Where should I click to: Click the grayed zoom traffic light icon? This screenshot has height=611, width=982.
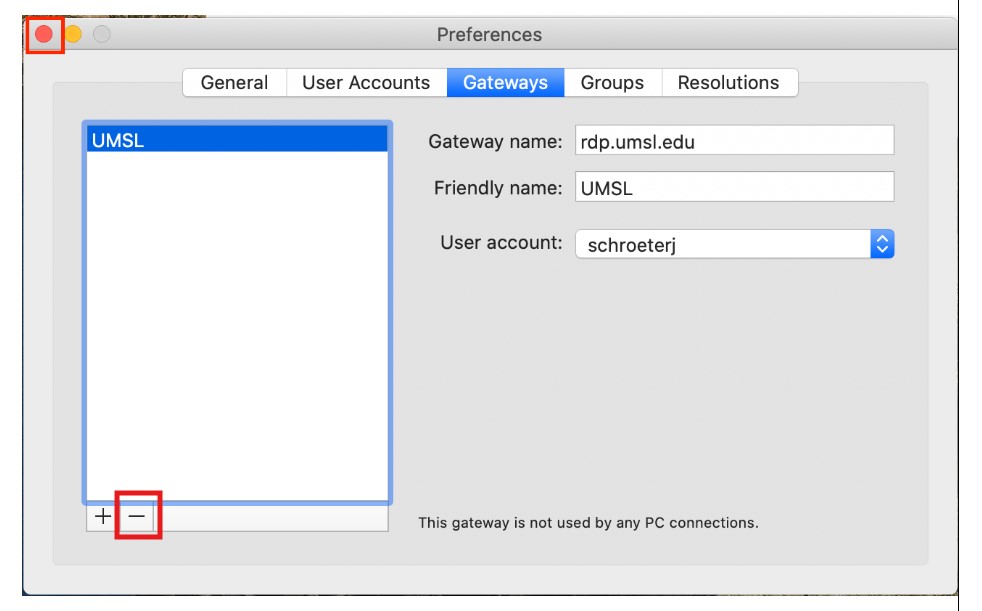(x=101, y=33)
